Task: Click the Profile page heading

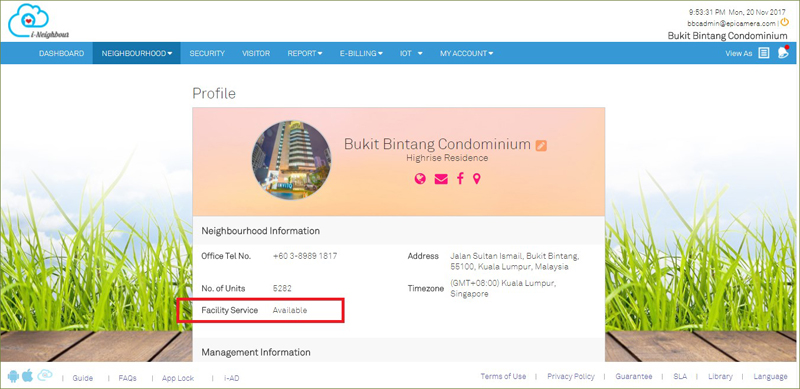Action: click(x=214, y=93)
